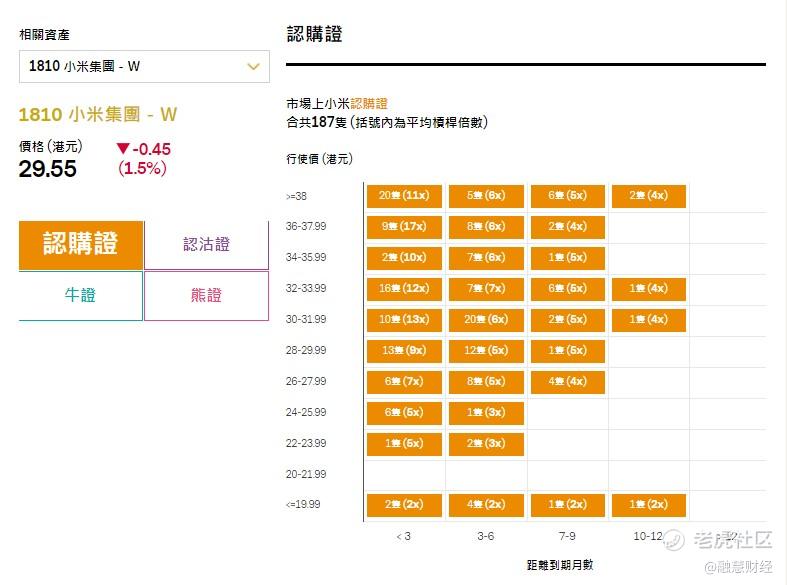The height and width of the screenshot is (585, 787).
Task: Select the 2隻 (3x) cell in the 22-23.99 row
Action: (x=486, y=444)
